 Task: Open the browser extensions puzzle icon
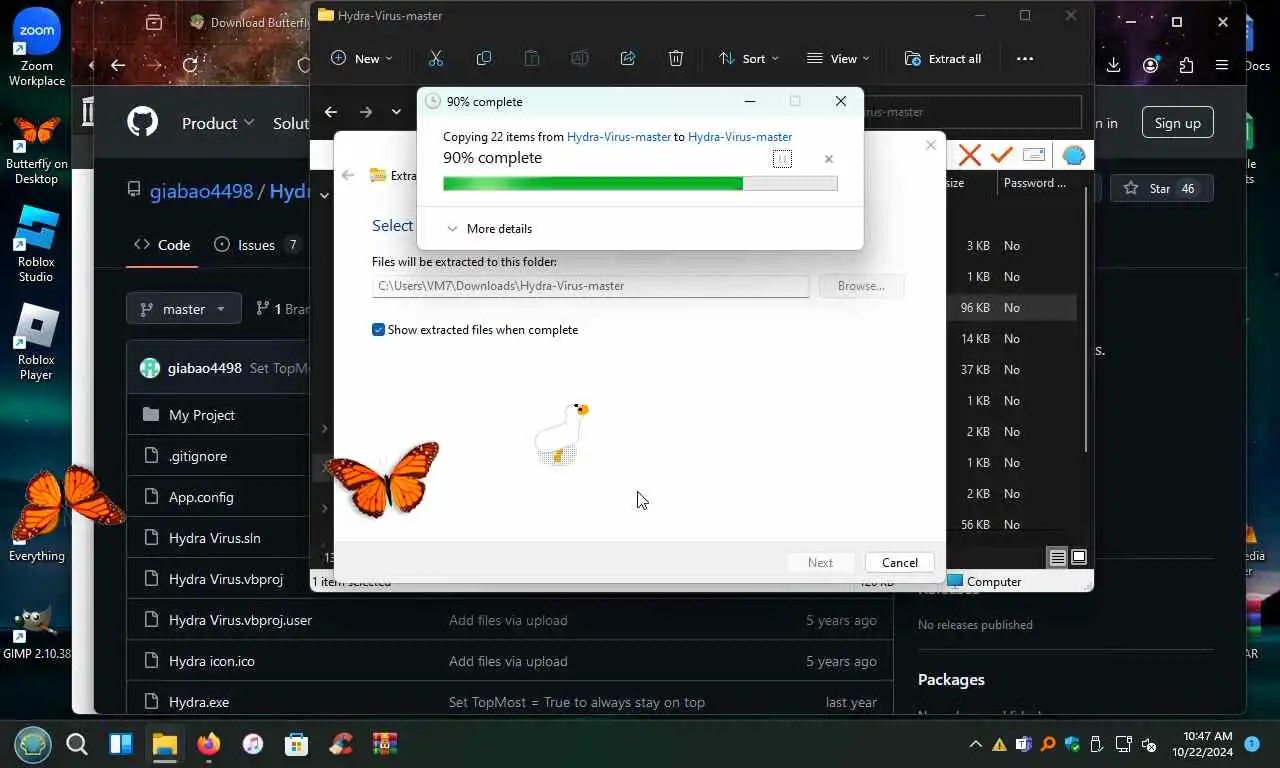1186,65
